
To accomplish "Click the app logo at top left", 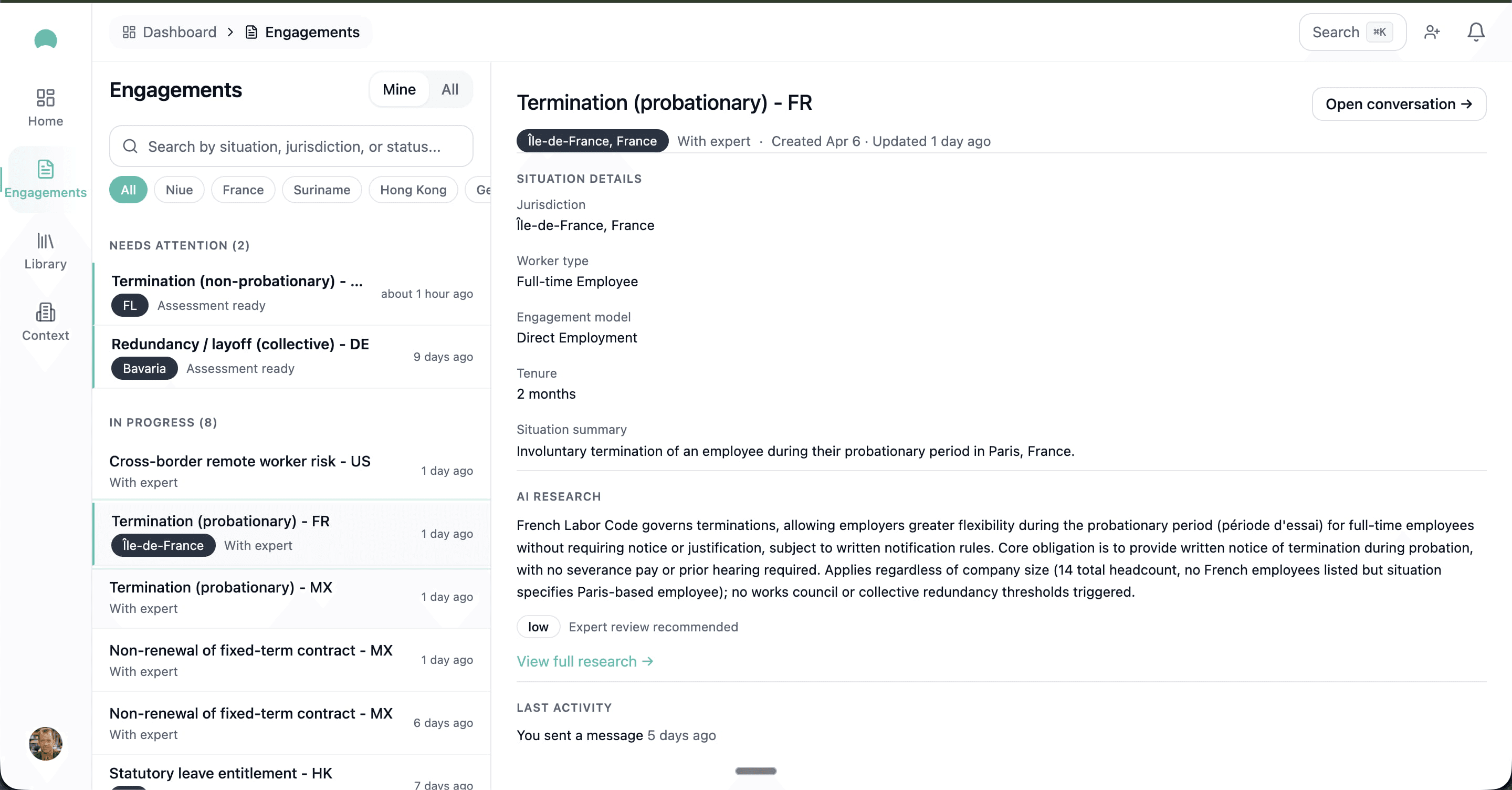I will (45, 39).
